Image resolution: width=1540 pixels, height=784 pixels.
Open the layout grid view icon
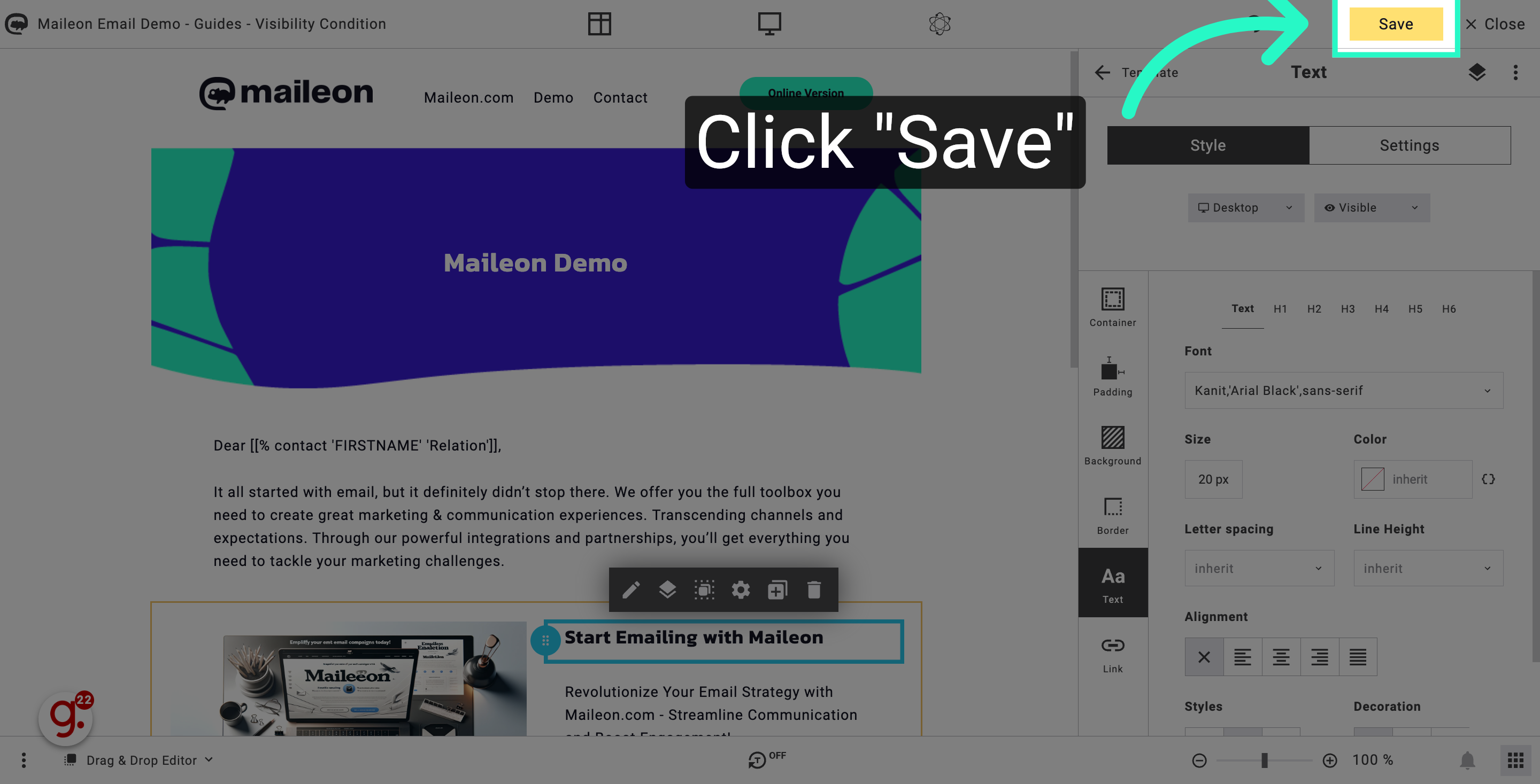pos(599,24)
